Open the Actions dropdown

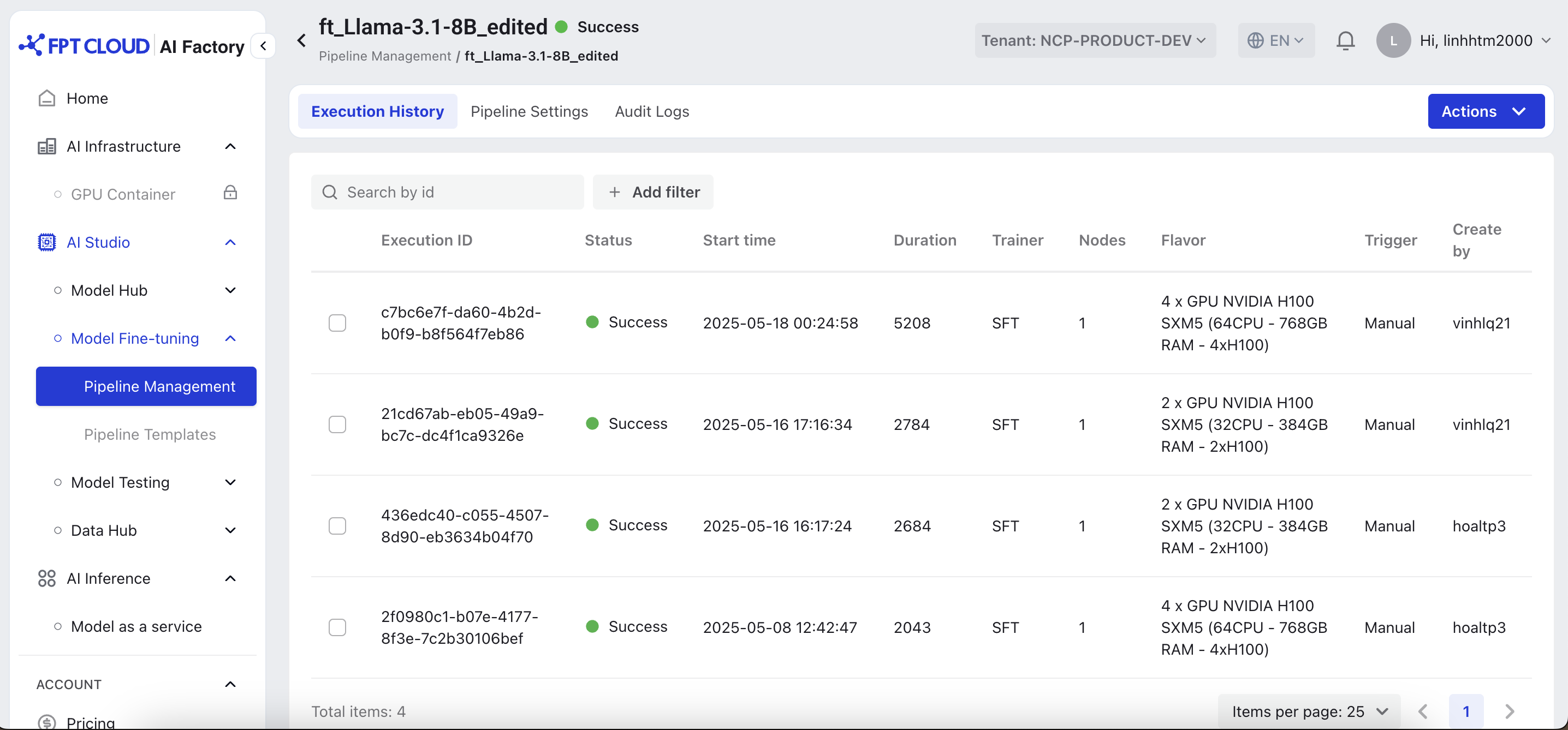pos(1486,111)
